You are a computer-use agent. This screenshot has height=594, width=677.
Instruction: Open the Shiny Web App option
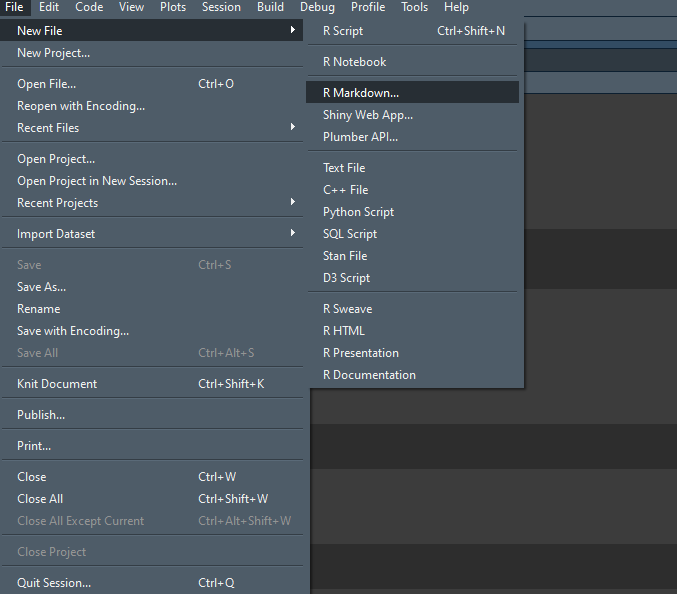click(367, 115)
